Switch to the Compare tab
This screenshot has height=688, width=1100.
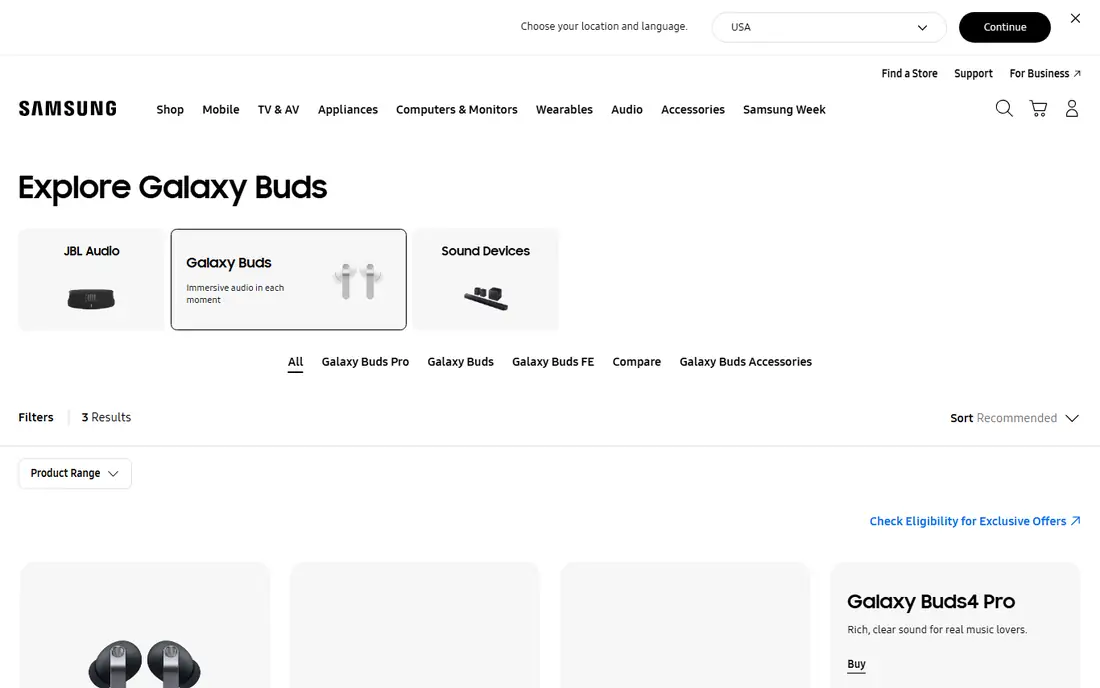pos(636,362)
